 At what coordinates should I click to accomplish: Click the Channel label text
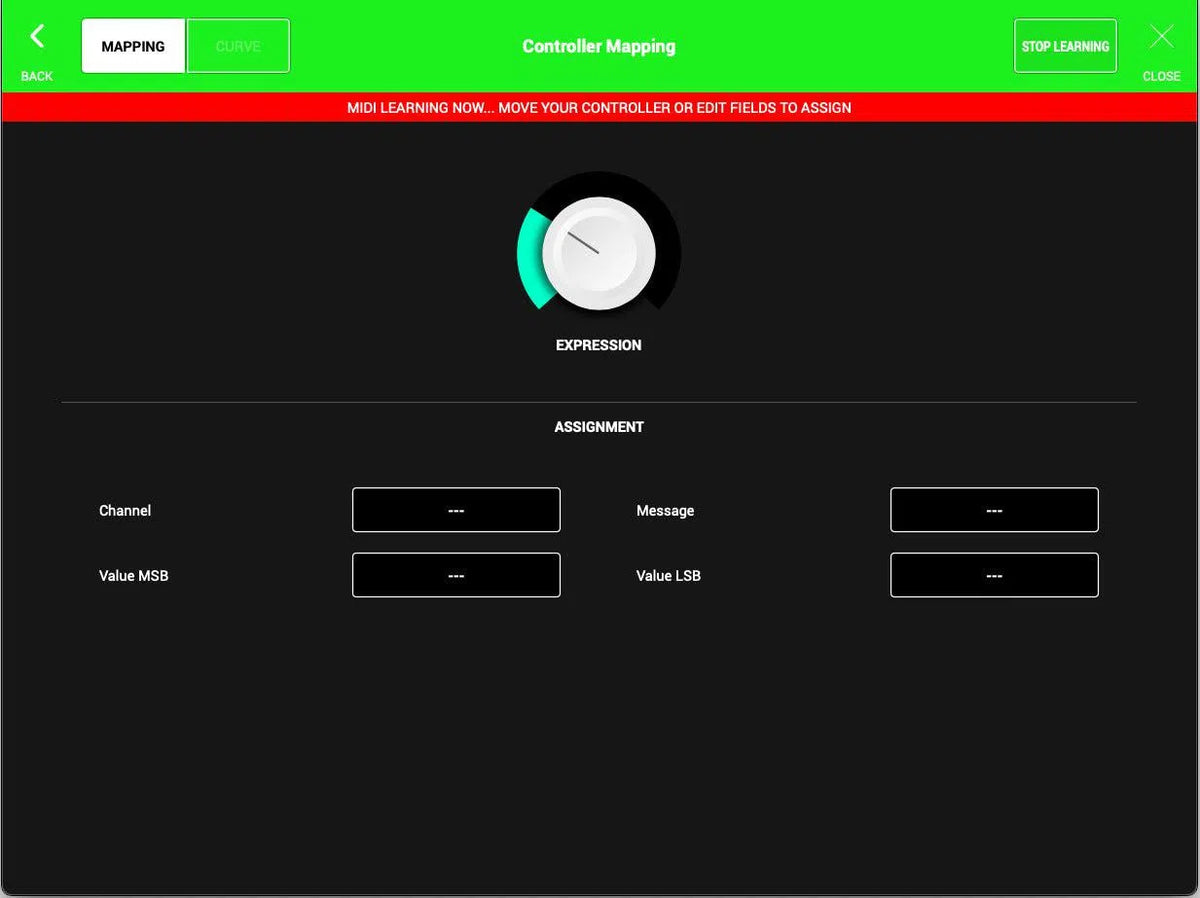(125, 510)
